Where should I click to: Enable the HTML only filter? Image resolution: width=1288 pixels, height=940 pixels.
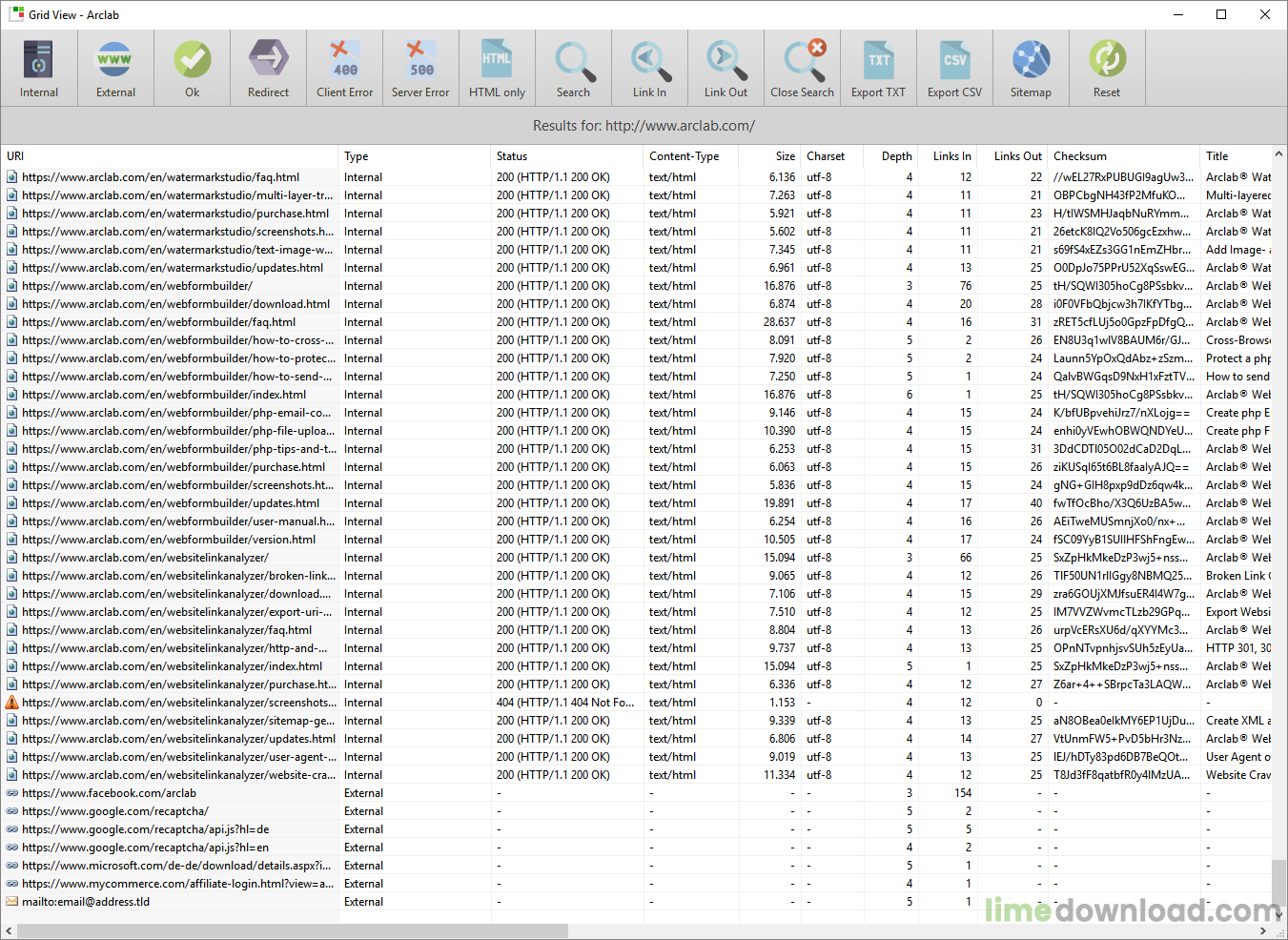(x=497, y=67)
